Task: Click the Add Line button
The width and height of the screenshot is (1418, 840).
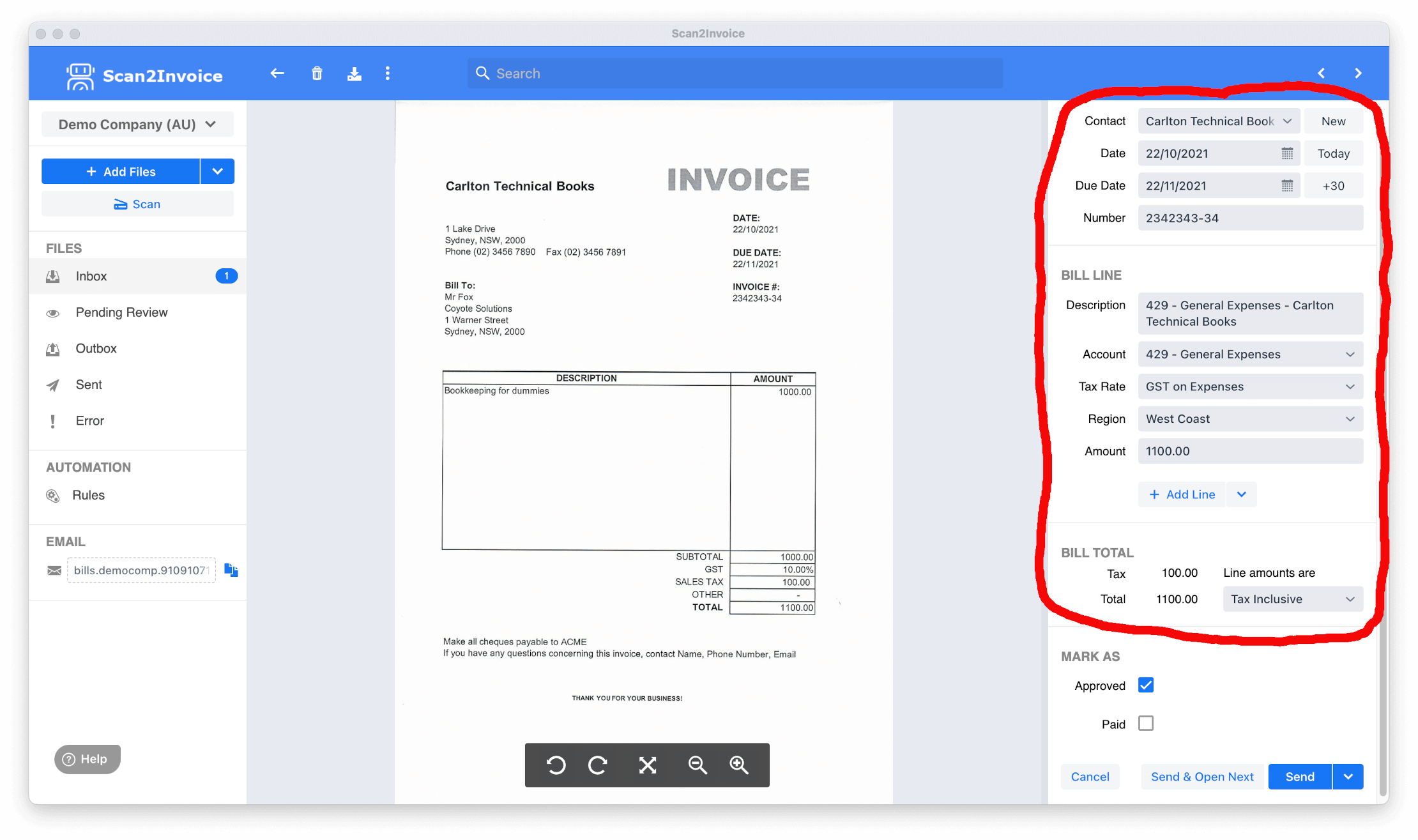Action: coord(1183,493)
